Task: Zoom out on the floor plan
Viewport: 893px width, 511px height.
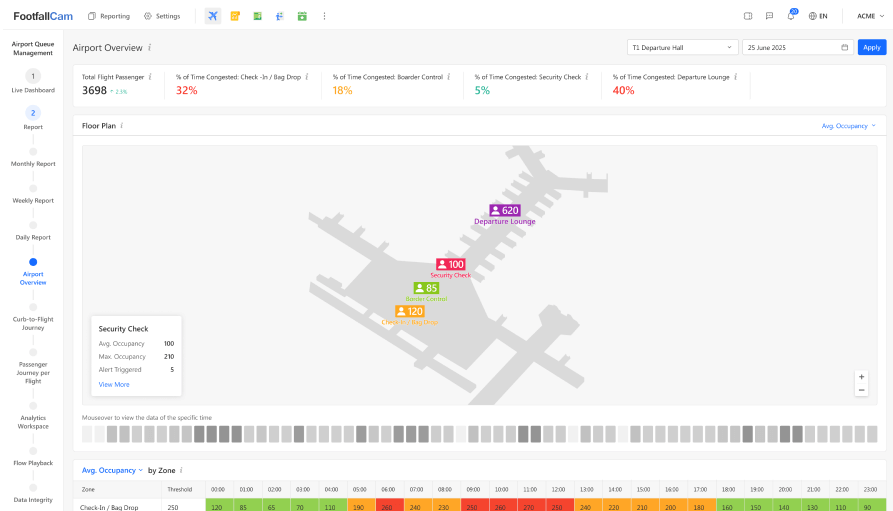Action: click(861, 390)
